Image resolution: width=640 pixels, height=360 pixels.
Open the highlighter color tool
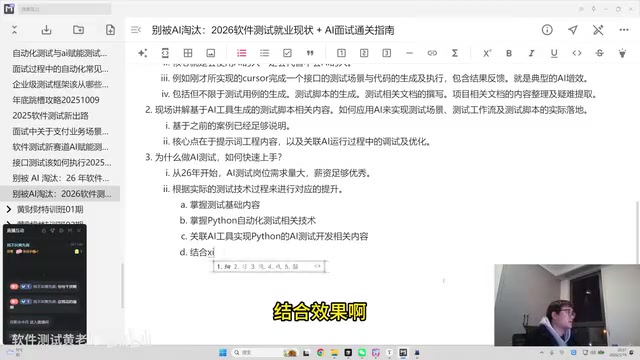622,53
